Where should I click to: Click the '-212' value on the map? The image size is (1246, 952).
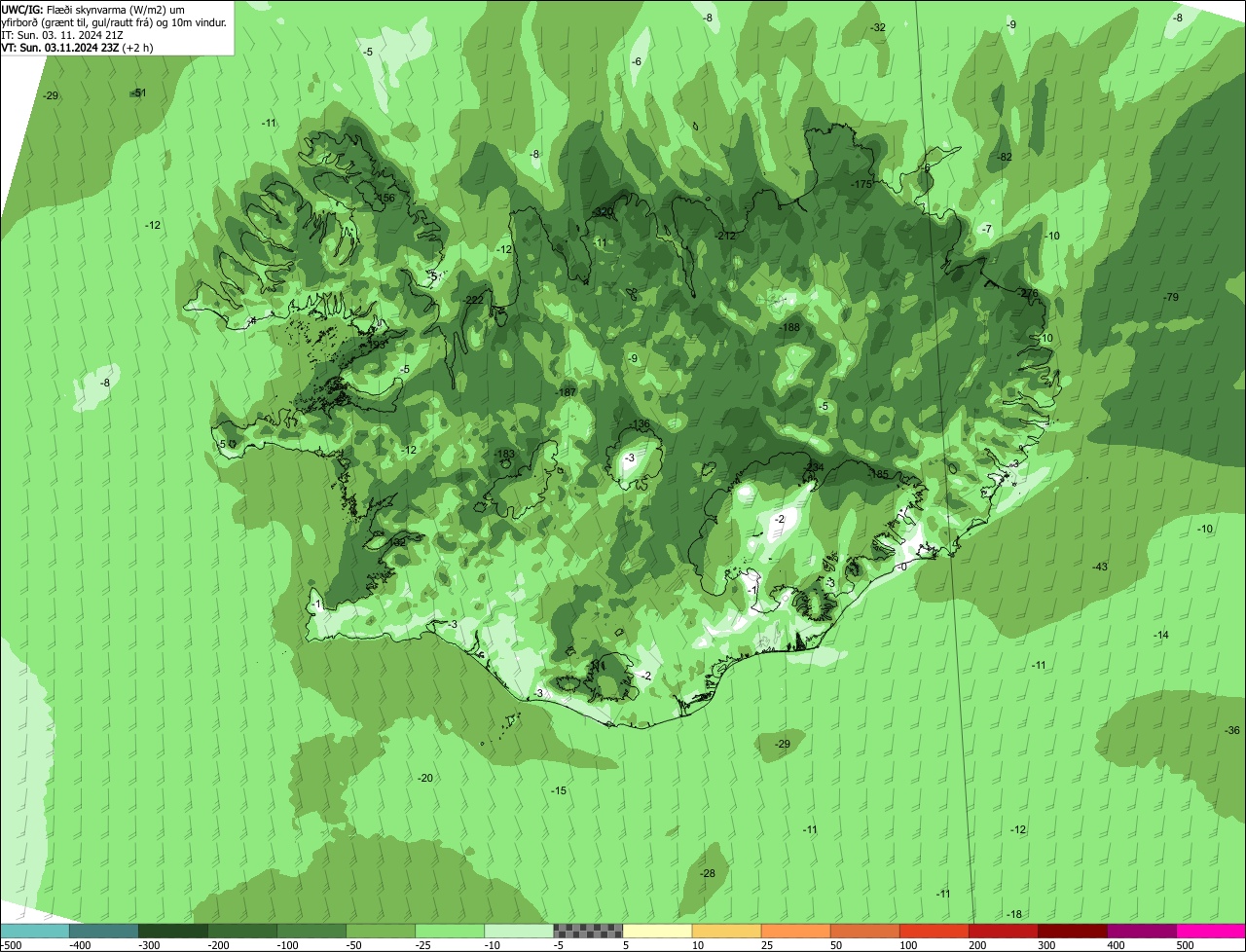[x=725, y=236]
